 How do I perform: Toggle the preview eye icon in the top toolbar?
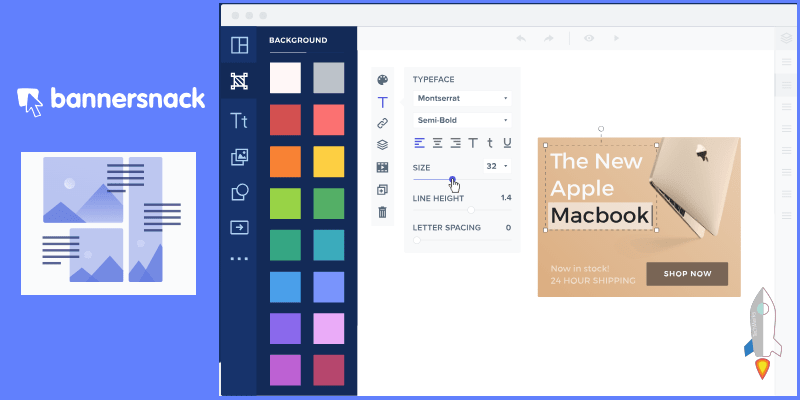tap(589, 38)
